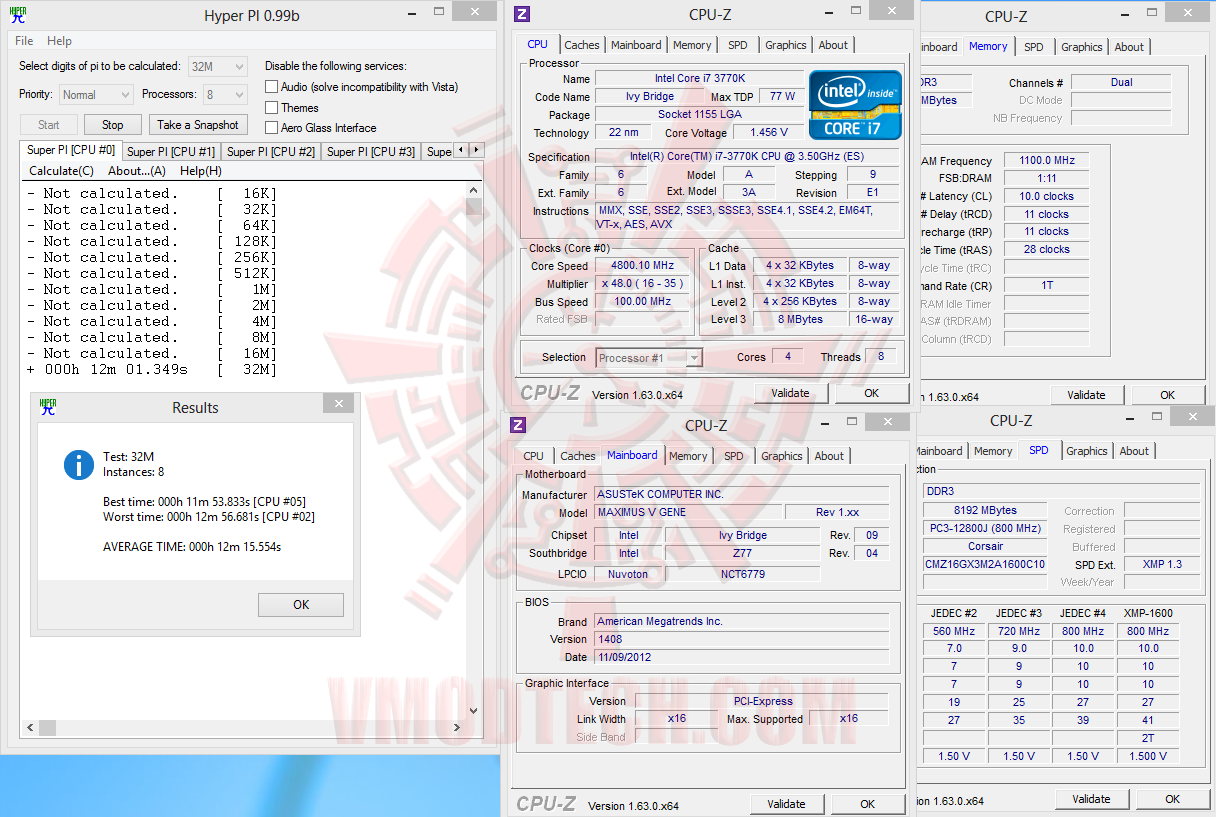Screen dimensions: 1216x817
Task: Select Super PI [CPU #0] tab
Action: pyautogui.click(x=71, y=150)
